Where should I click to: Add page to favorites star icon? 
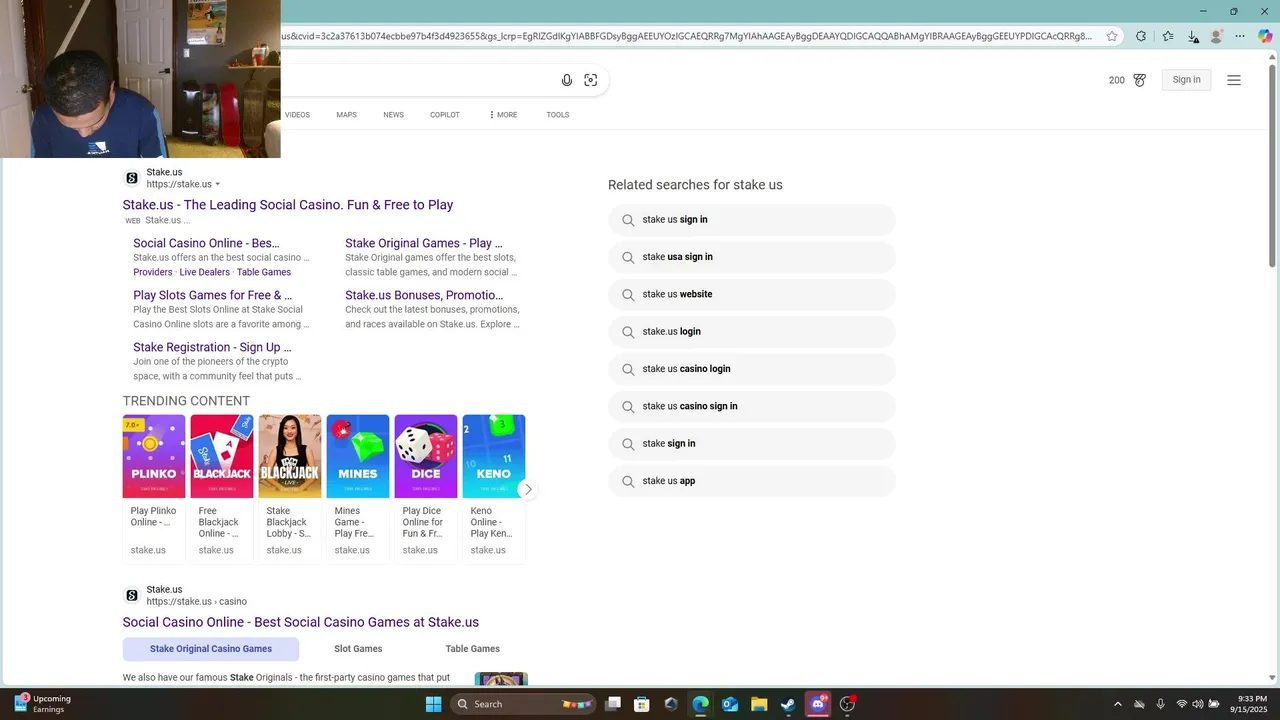1112,36
